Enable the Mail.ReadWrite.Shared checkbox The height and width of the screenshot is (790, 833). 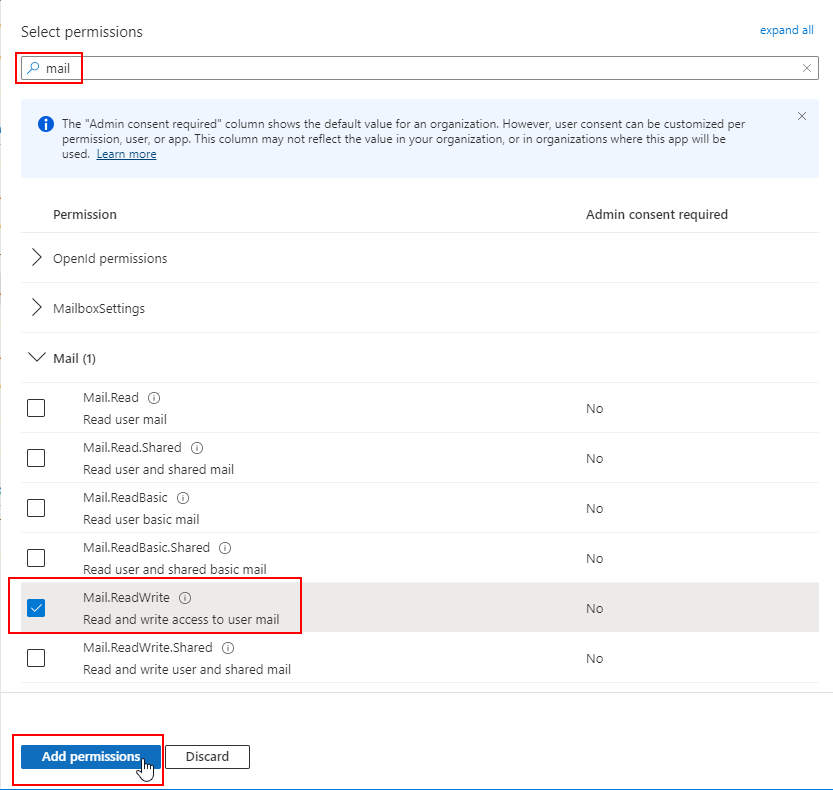coord(36,658)
